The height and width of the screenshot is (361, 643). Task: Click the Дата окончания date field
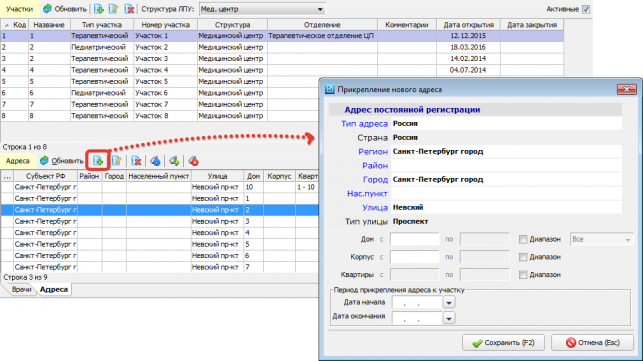point(417,318)
